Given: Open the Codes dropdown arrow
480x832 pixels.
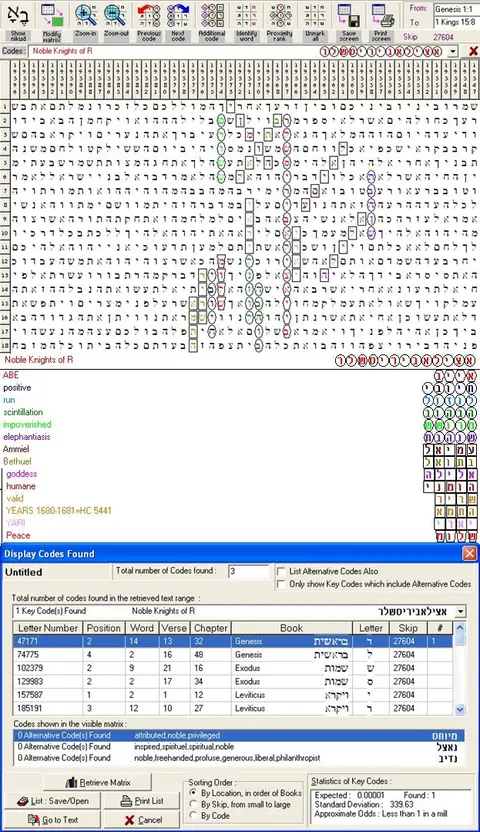Looking at the screenshot, I should tap(452, 51).
